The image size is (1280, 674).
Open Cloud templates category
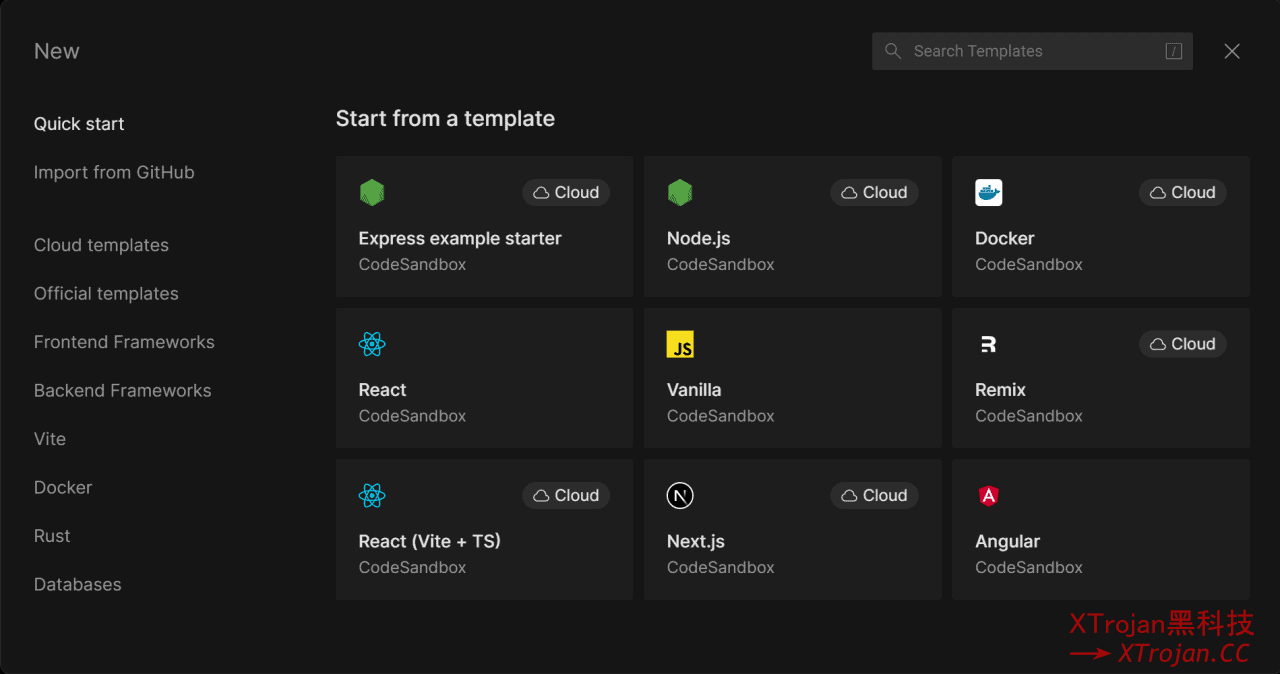coord(101,245)
